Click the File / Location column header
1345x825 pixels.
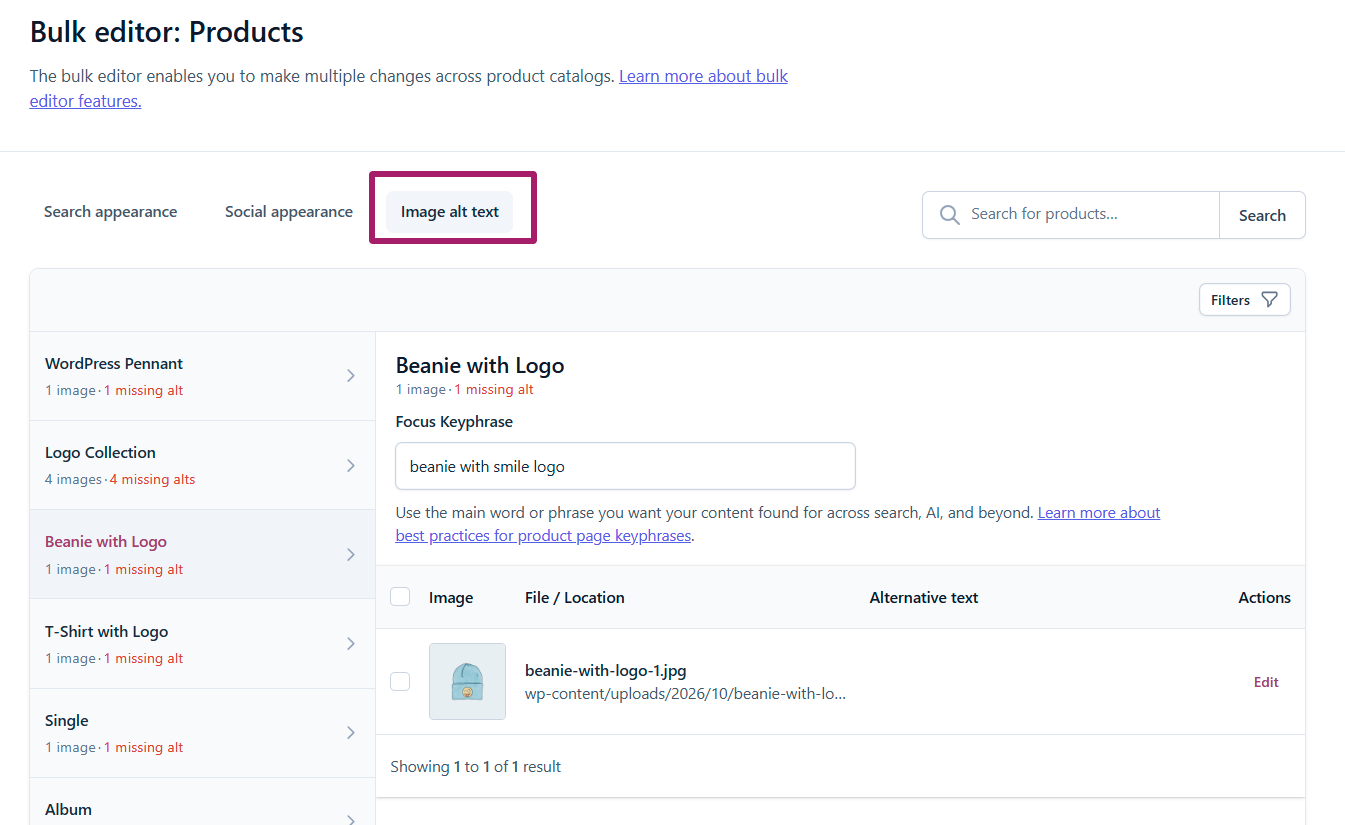[574, 597]
